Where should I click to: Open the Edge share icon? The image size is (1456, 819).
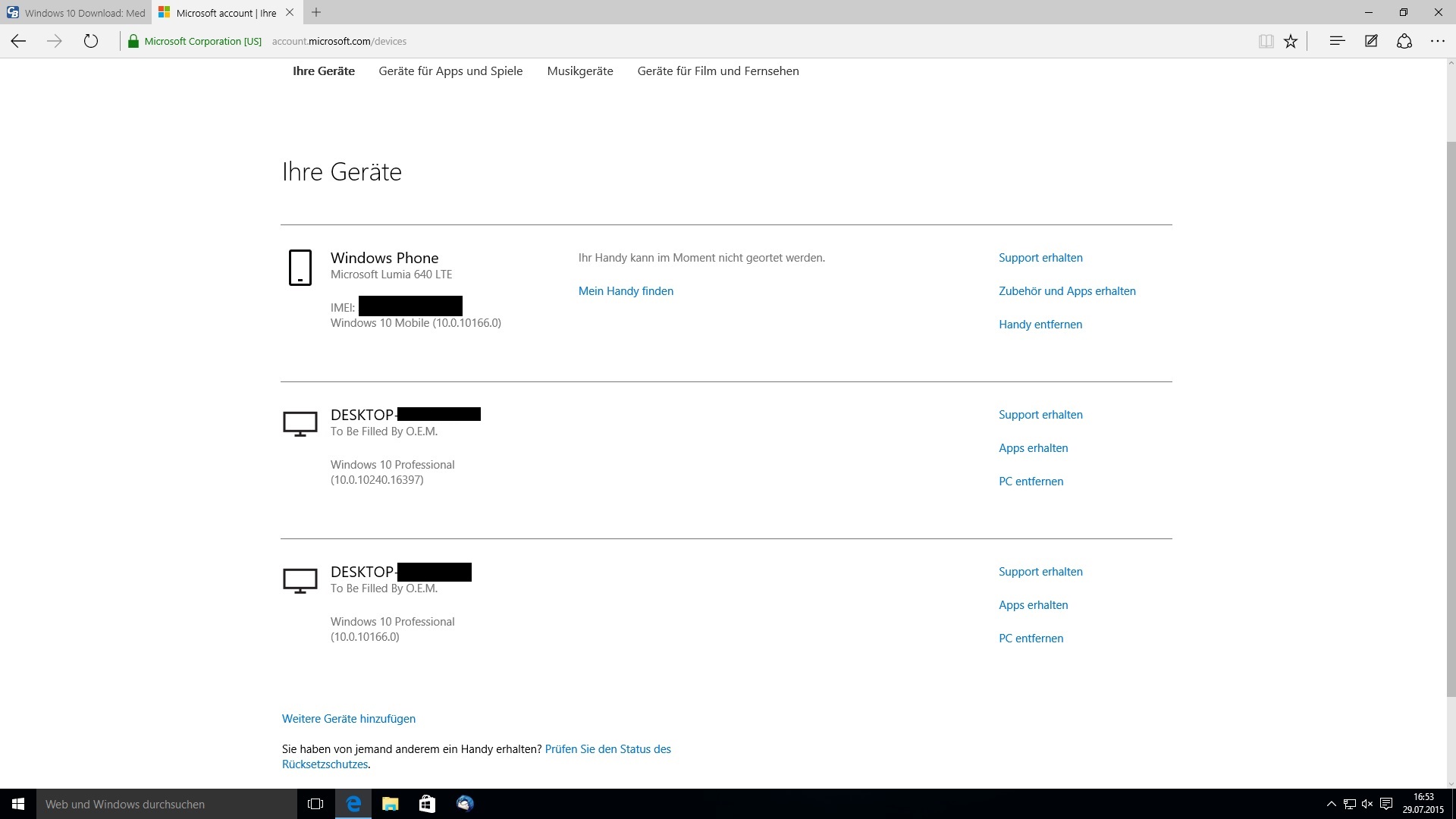[1404, 41]
